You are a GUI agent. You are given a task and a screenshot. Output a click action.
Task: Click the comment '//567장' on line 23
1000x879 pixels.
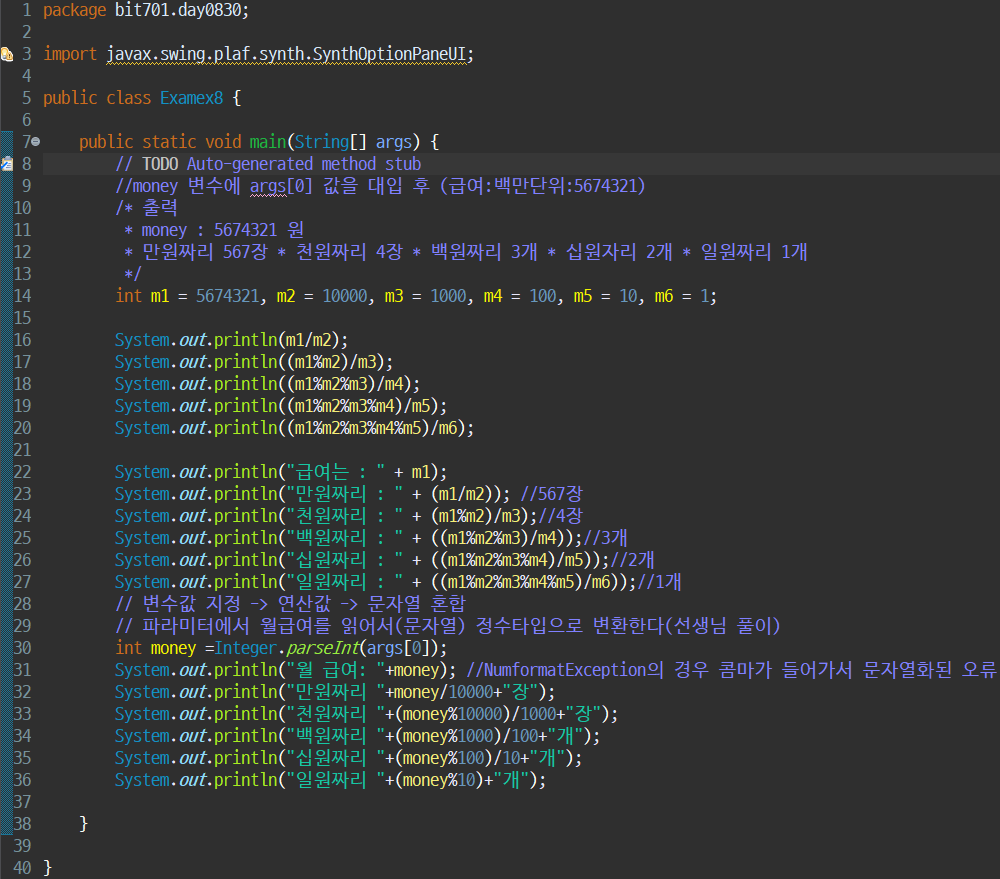(552, 494)
